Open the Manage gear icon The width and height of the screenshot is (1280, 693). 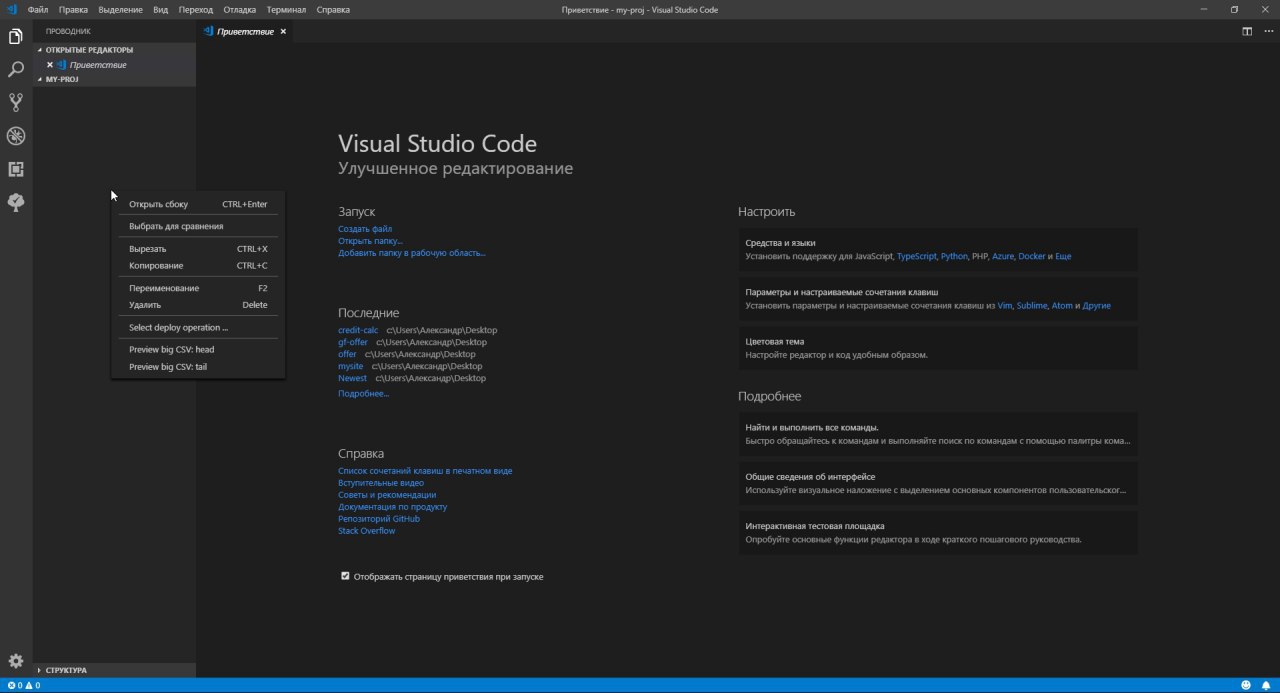pyautogui.click(x=16, y=661)
